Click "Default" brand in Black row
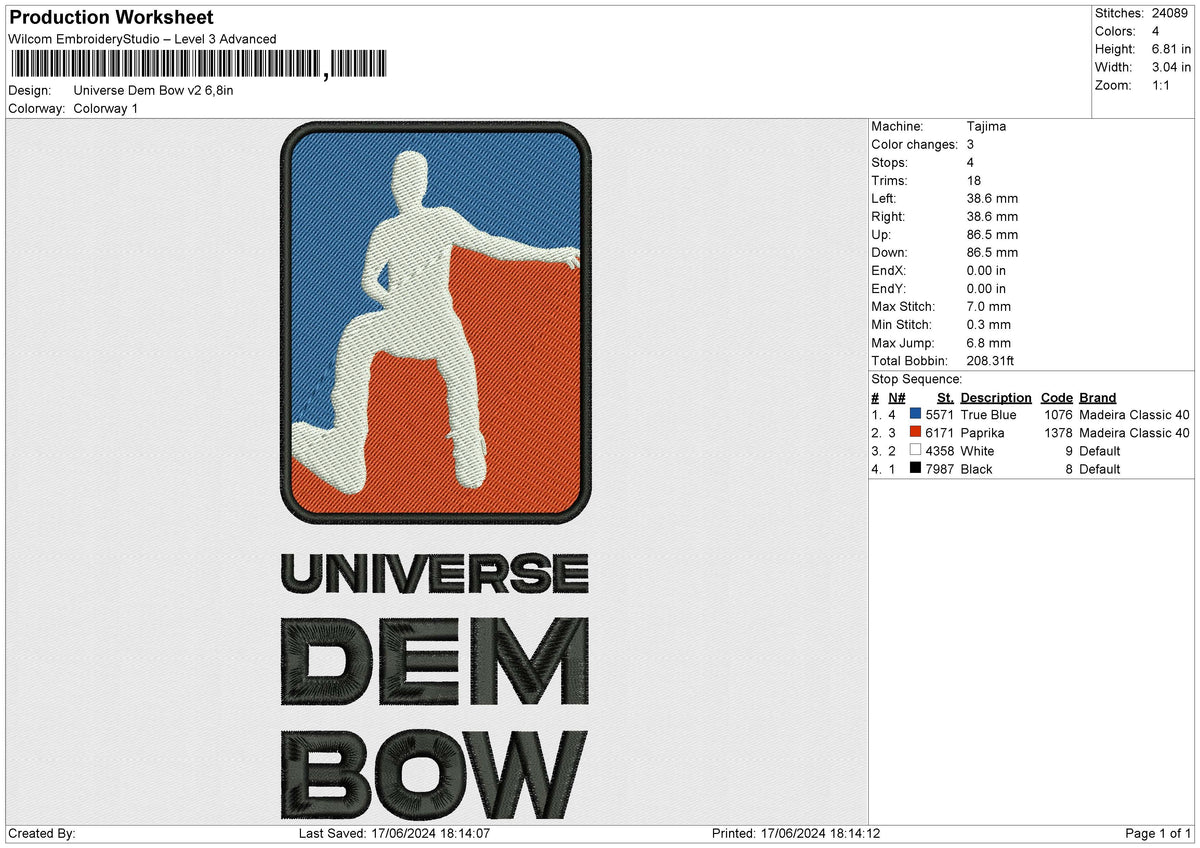 pyautogui.click(x=1100, y=469)
